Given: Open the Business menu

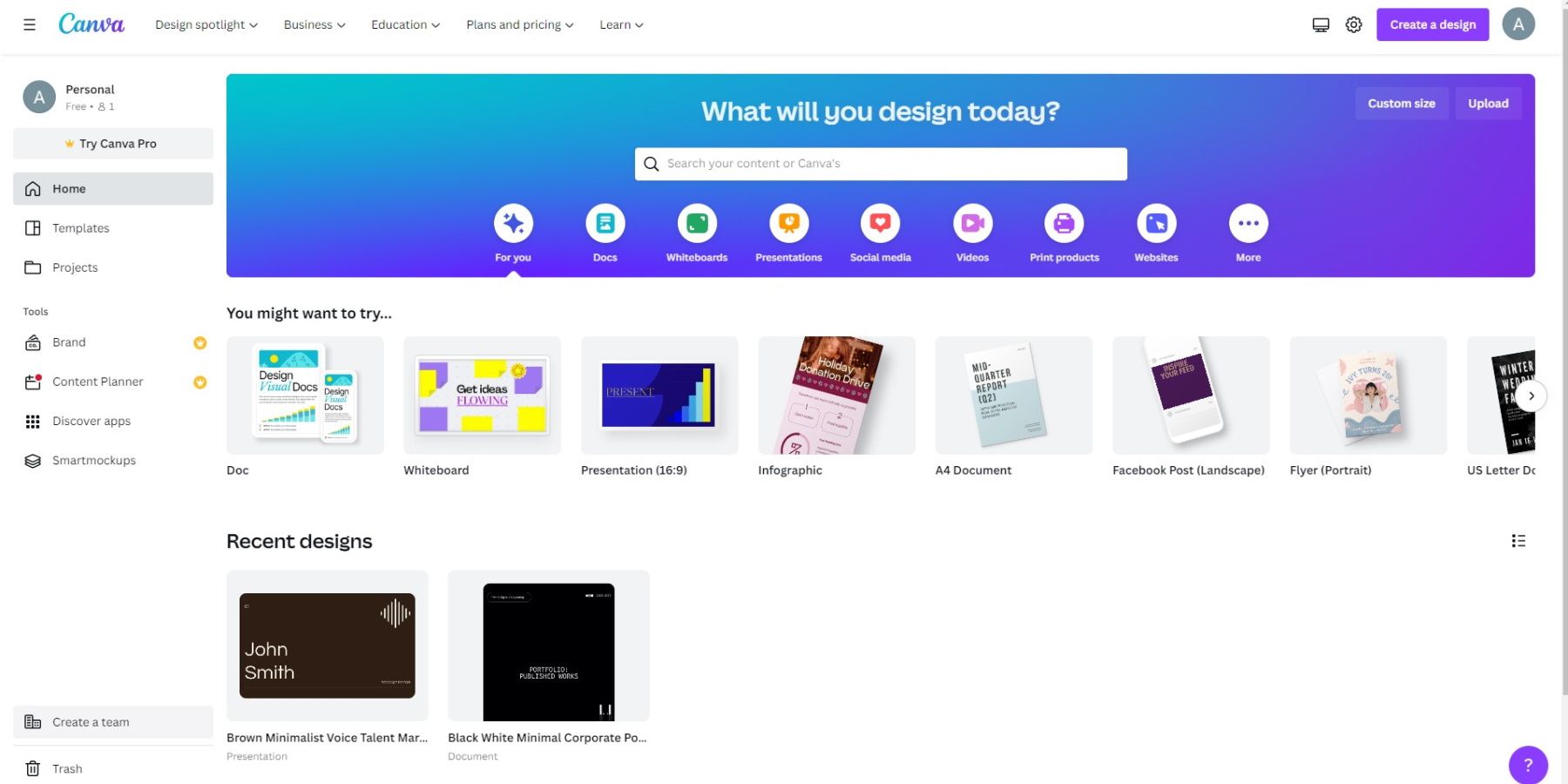Looking at the screenshot, I should 314,24.
